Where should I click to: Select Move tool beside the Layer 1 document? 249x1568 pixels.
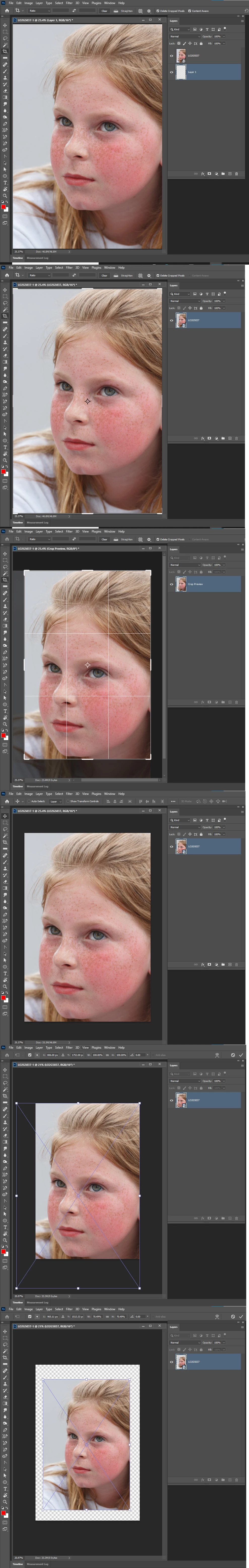click(5, 25)
